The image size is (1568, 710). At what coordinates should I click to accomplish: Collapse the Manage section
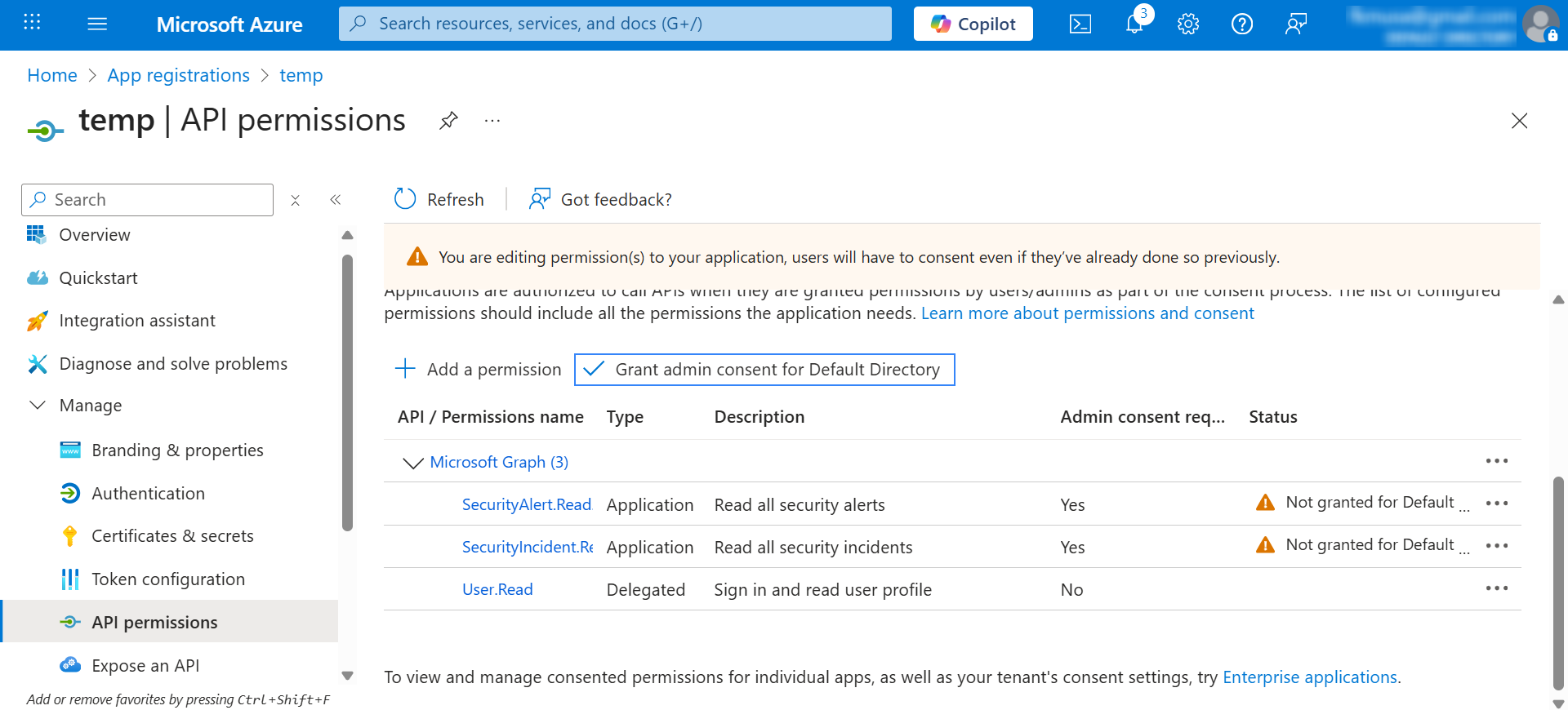tap(38, 406)
